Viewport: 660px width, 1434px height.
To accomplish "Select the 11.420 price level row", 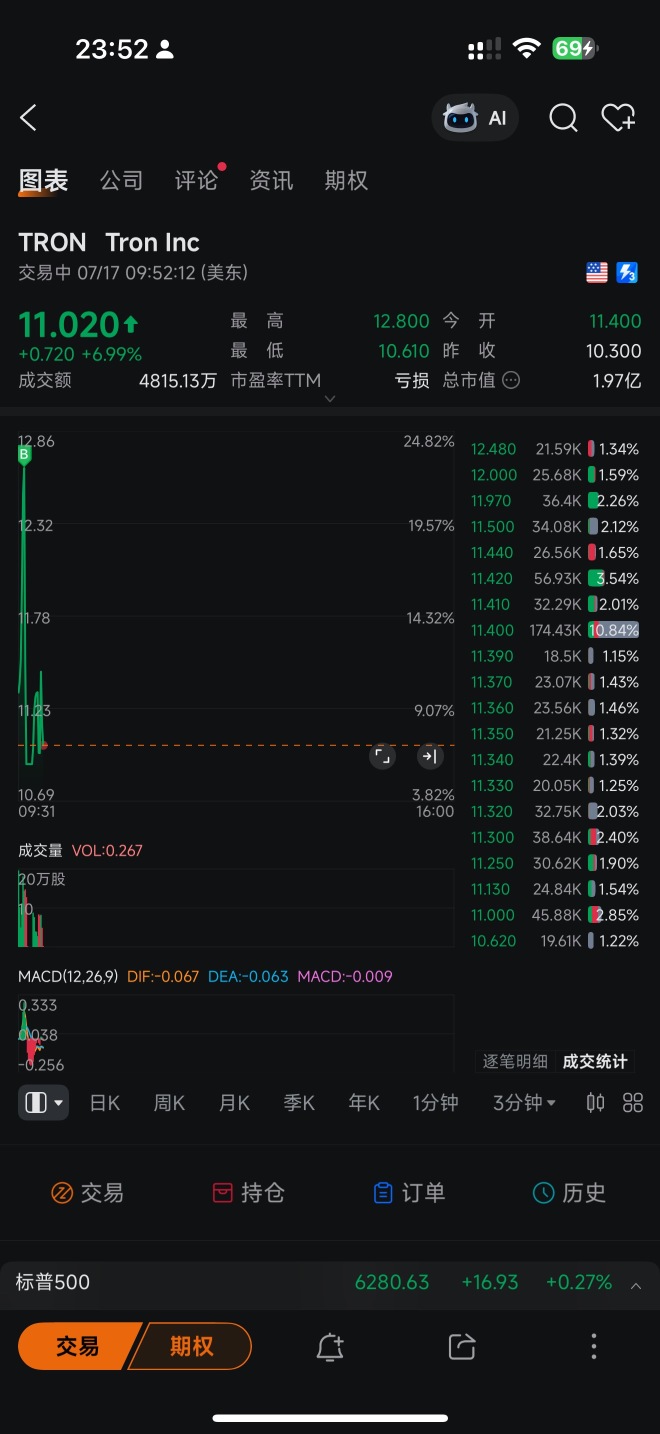I will (x=555, y=578).
